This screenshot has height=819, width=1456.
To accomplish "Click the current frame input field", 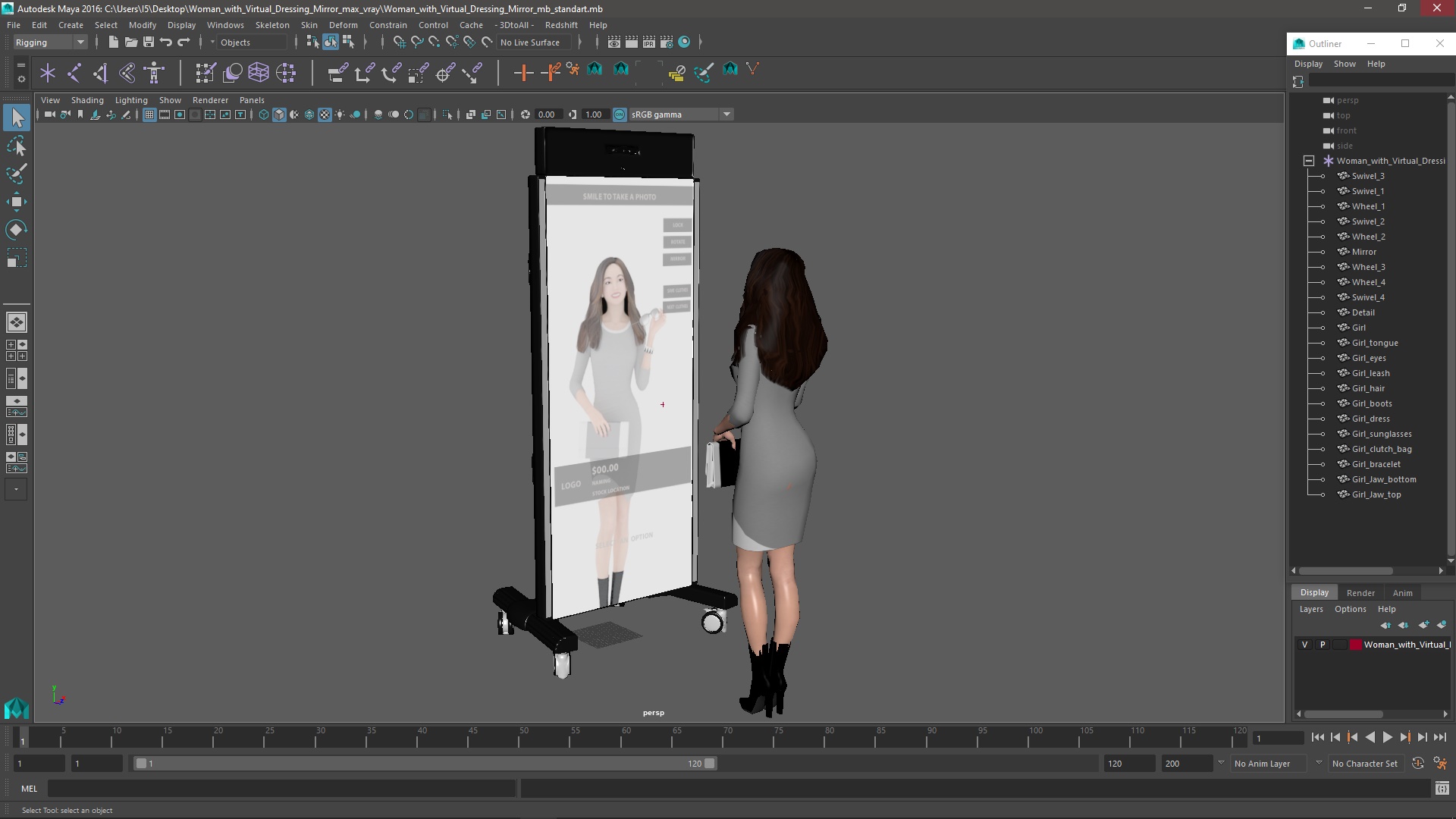I will [x=1279, y=738].
